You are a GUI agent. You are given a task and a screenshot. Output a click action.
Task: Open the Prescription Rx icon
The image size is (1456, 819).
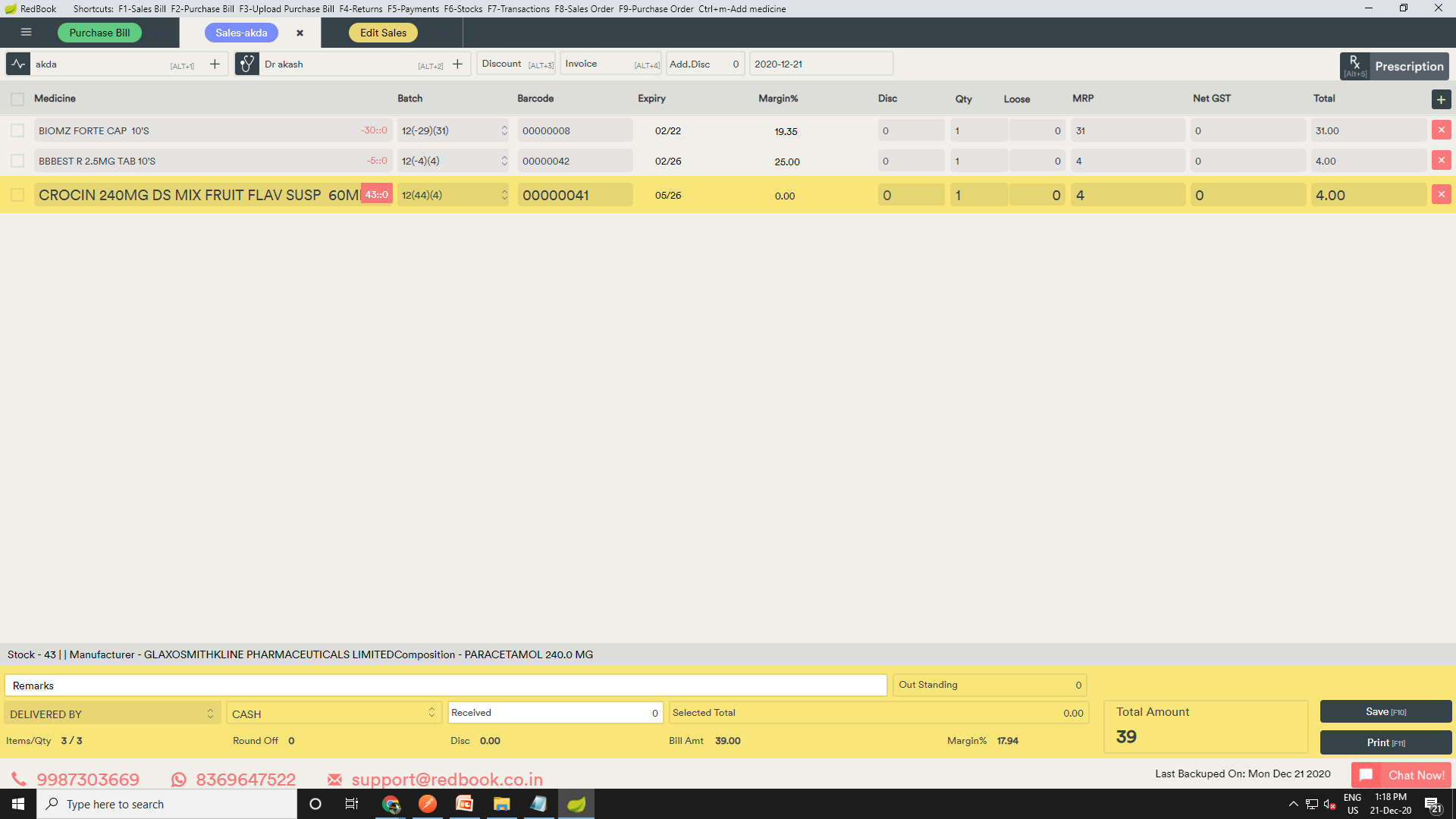point(1354,66)
